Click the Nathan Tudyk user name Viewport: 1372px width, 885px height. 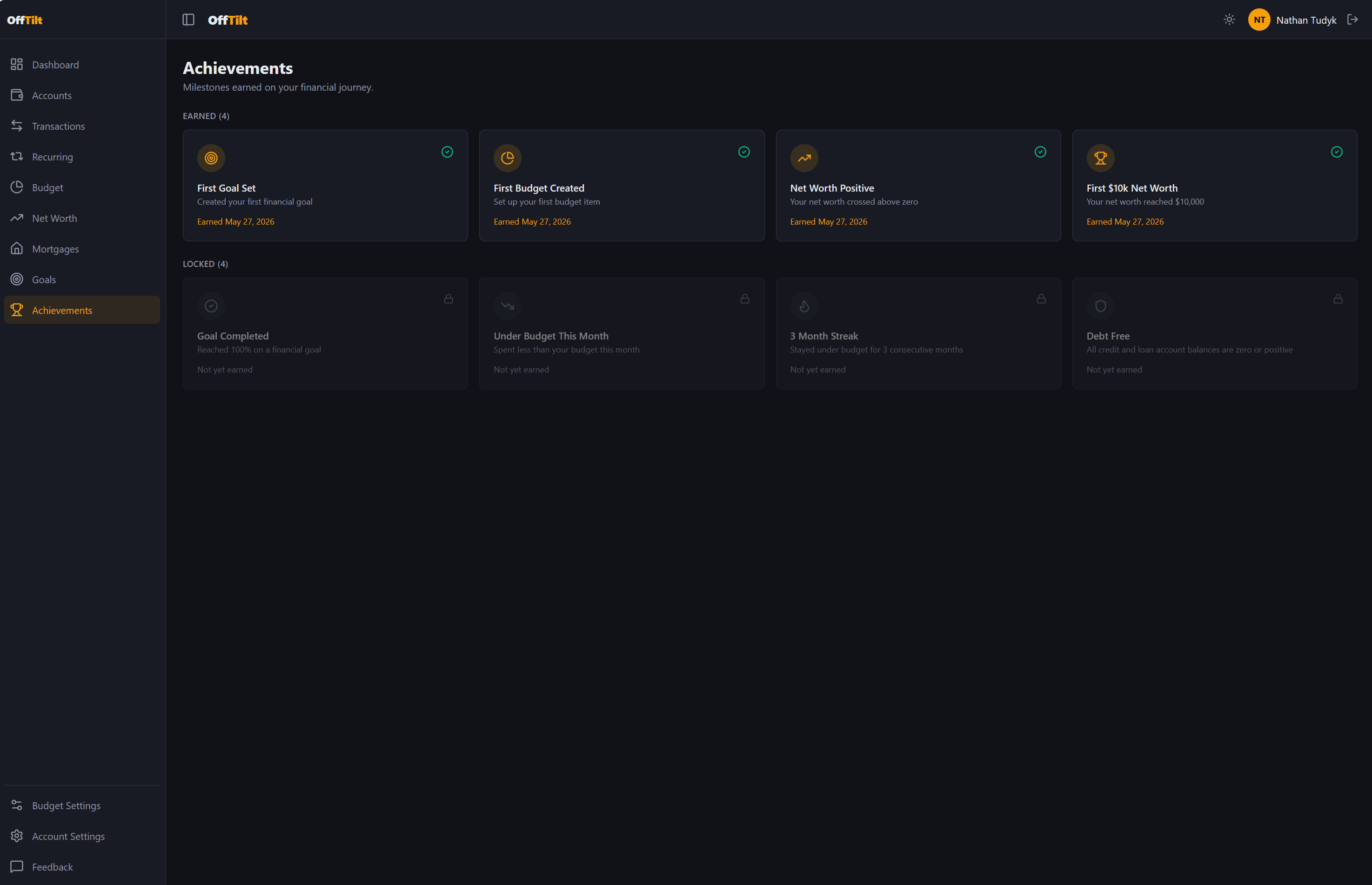coord(1306,20)
